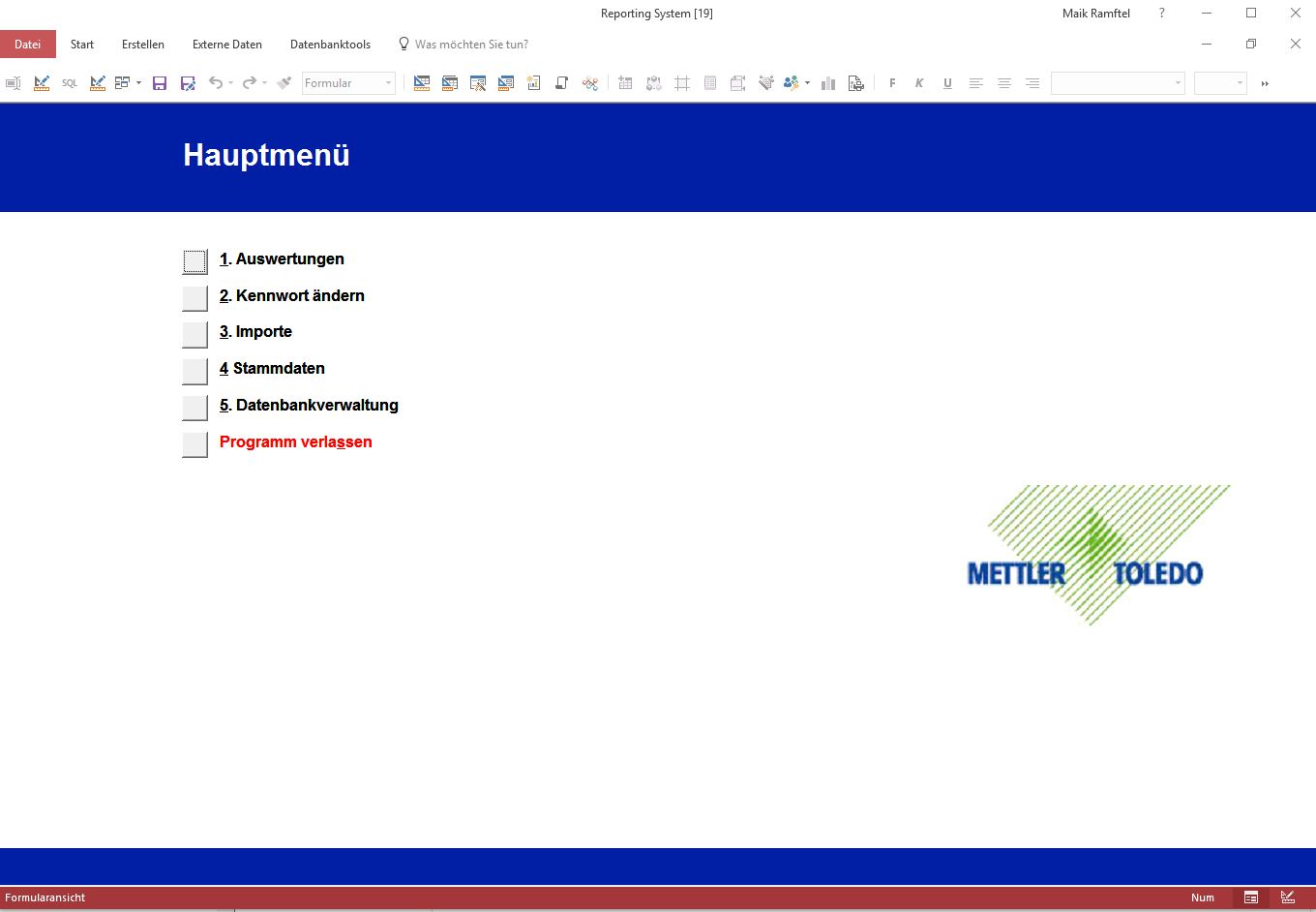The height and width of the screenshot is (912, 1316).
Task: Click the form icon with tools overlay
Action: click(478, 83)
